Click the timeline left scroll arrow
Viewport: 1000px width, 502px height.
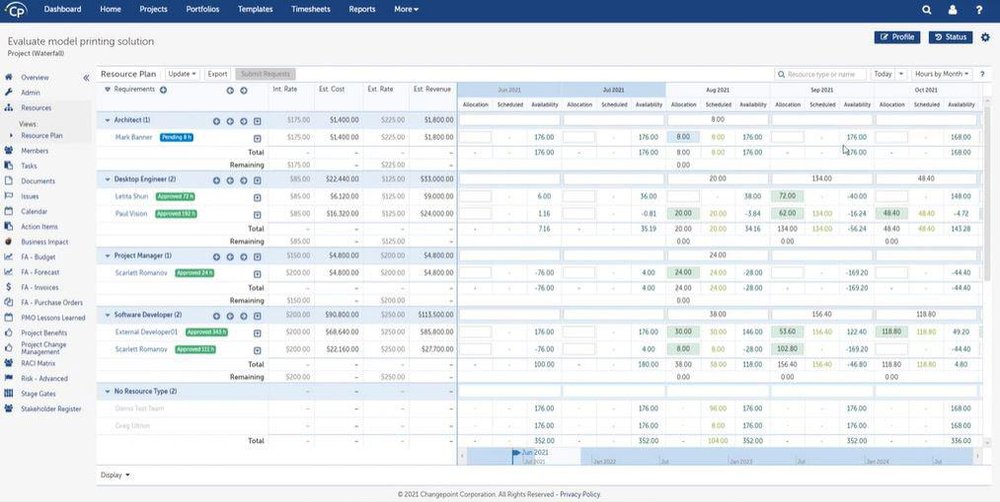[463, 456]
